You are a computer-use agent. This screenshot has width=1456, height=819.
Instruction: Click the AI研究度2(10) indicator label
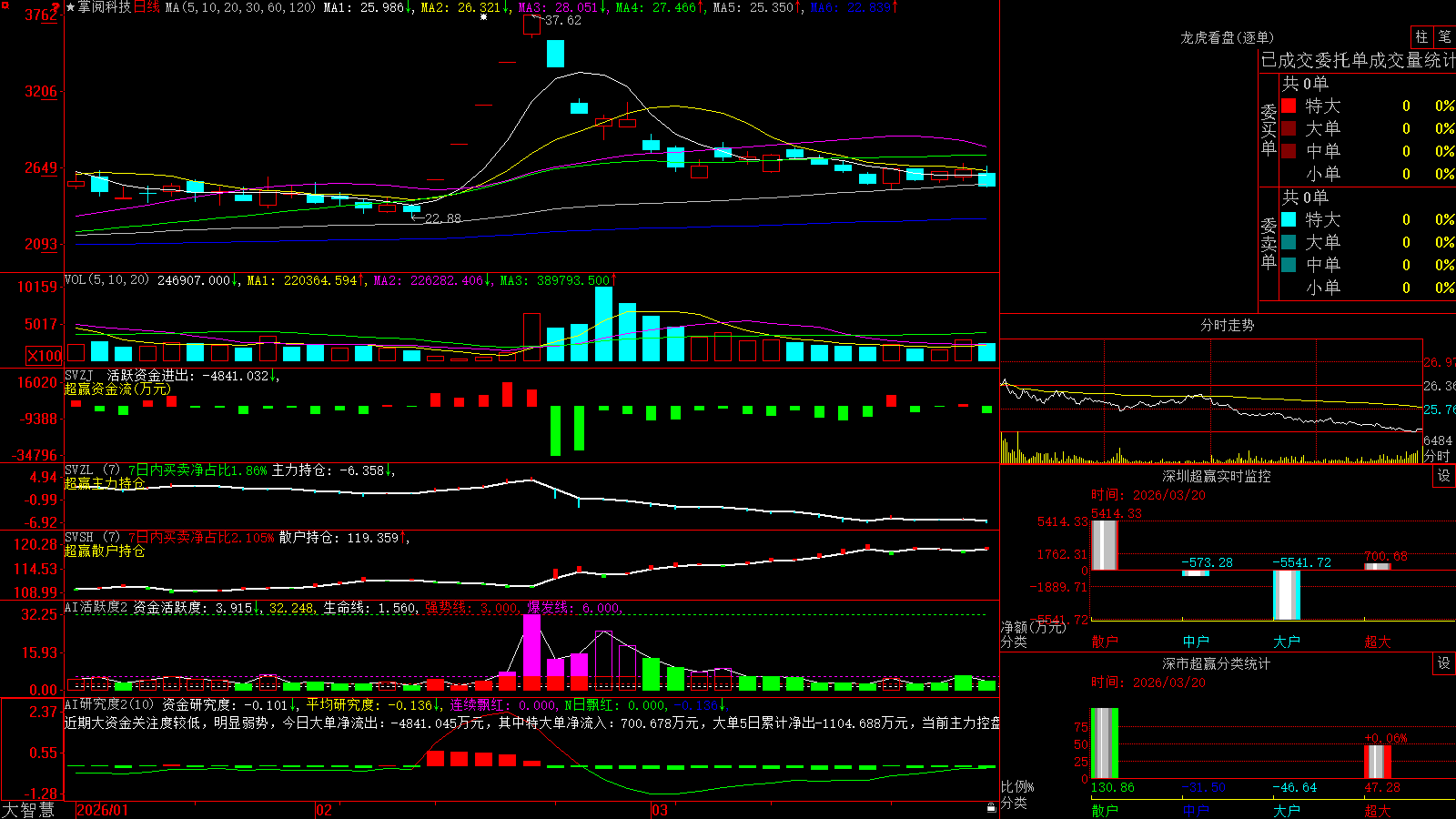point(109,705)
